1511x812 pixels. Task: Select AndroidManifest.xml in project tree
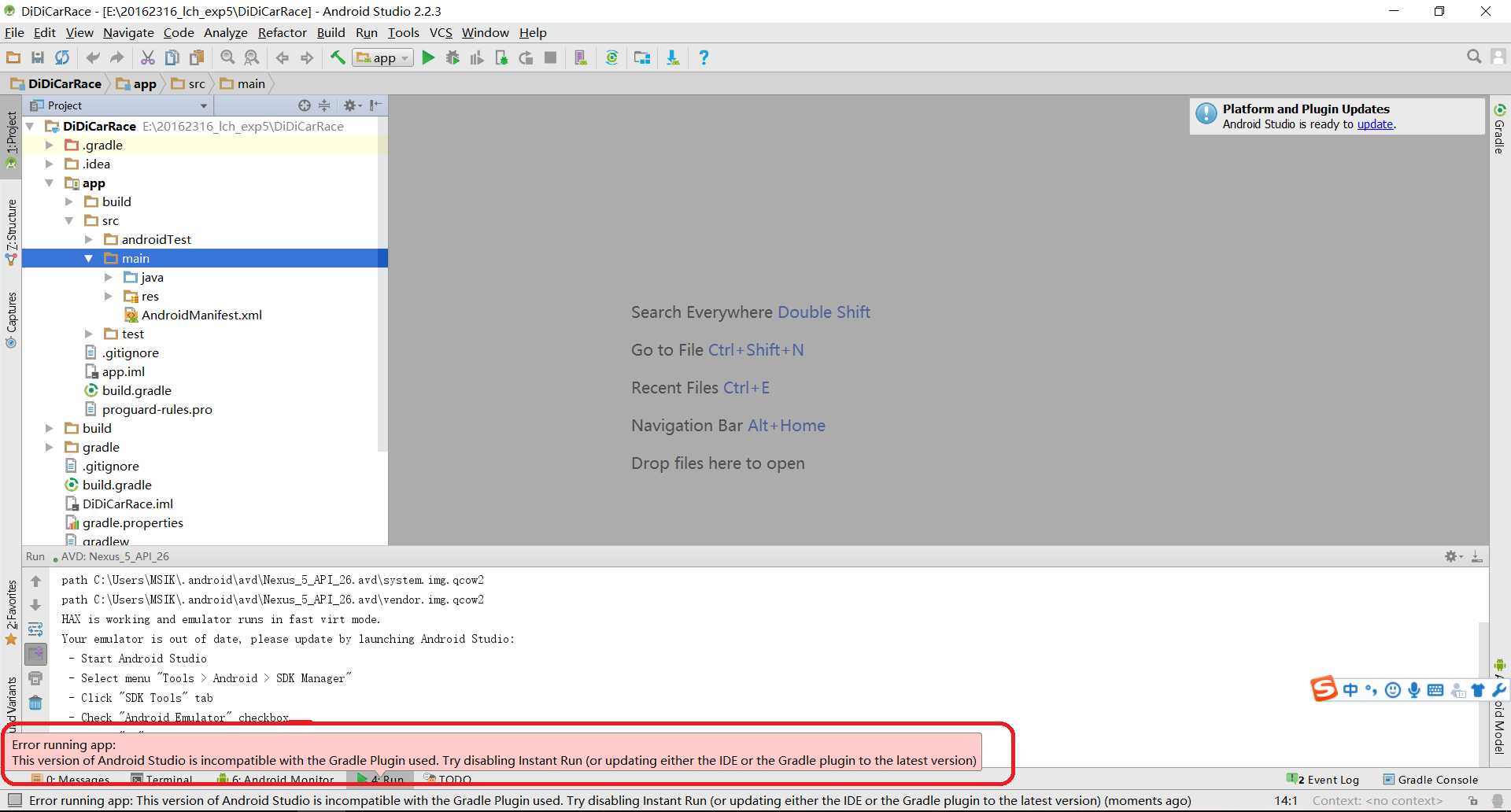[193, 315]
